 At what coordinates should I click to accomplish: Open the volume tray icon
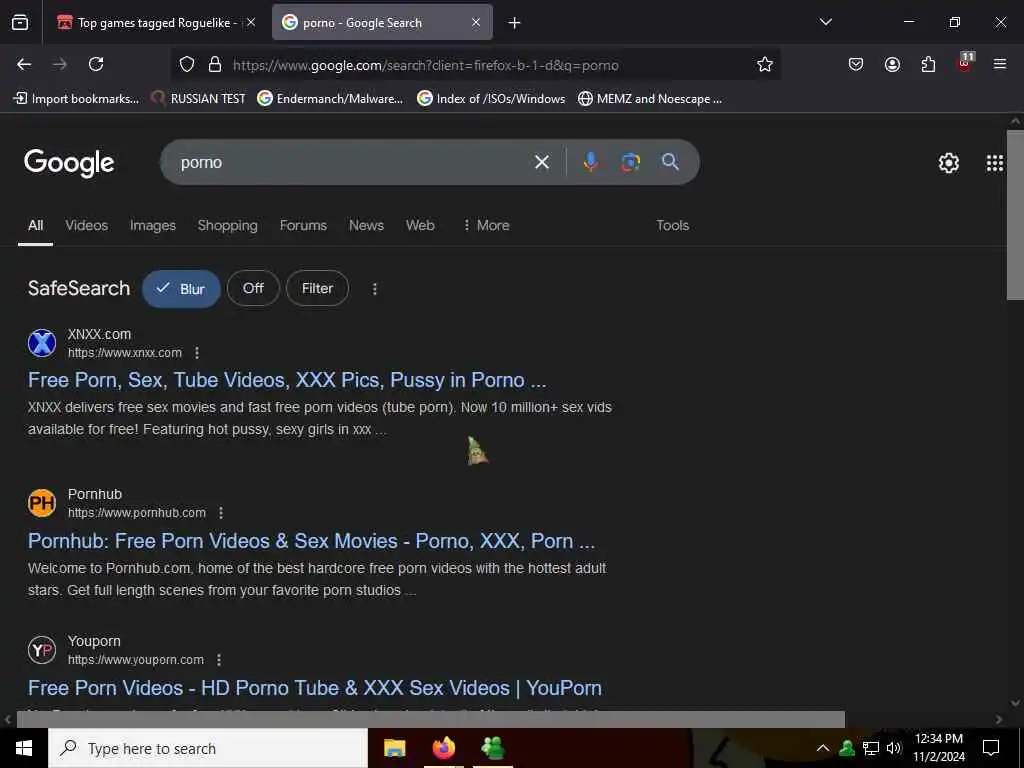pos(894,748)
